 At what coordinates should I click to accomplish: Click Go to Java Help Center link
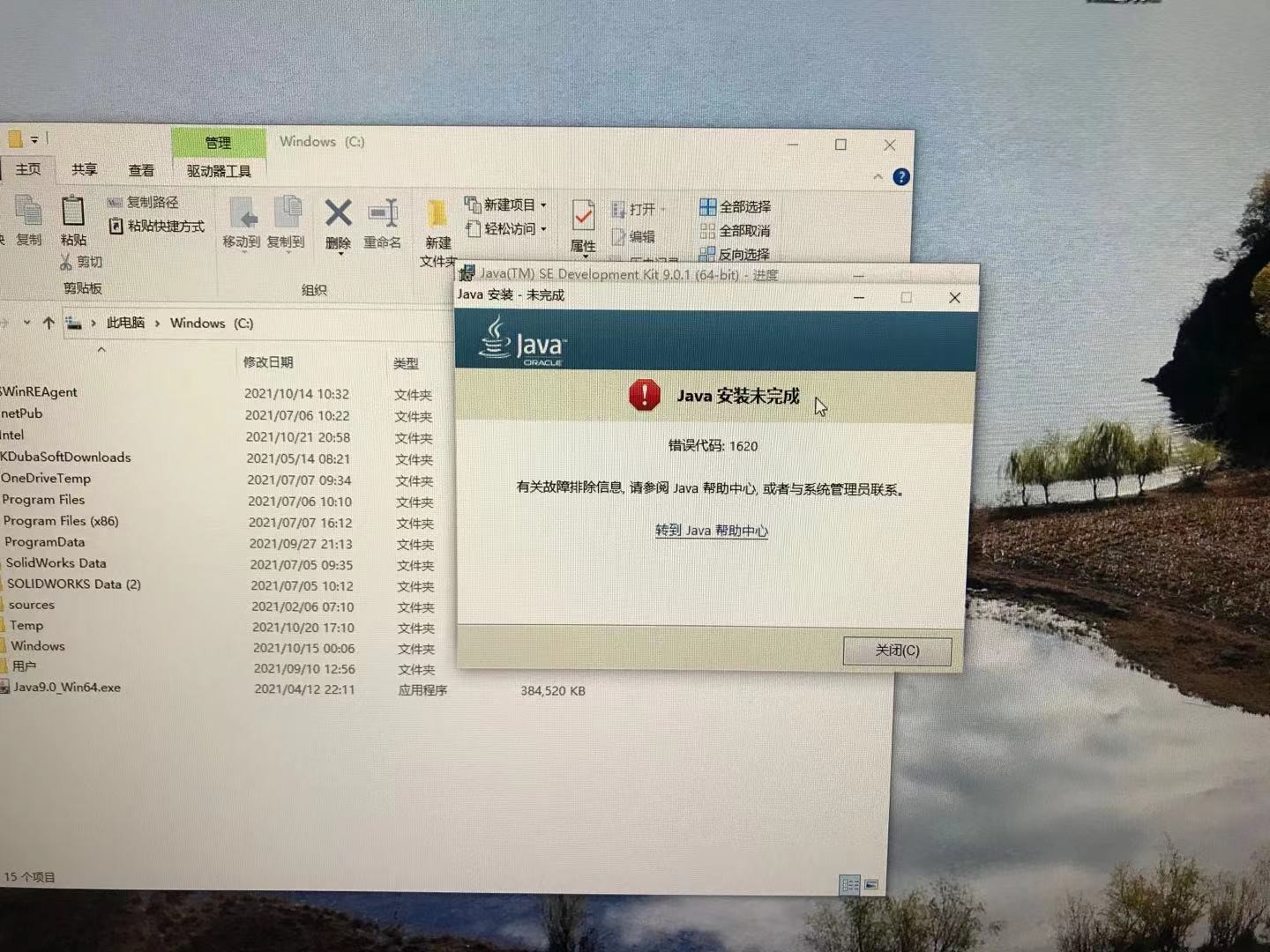tap(711, 531)
